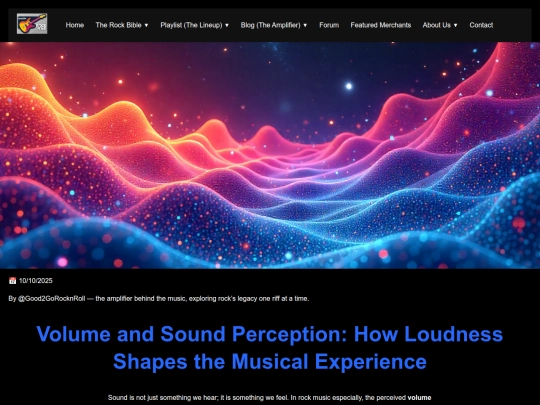The image size is (540, 405).
Task: Open the Home menu link
Action: (75, 25)
